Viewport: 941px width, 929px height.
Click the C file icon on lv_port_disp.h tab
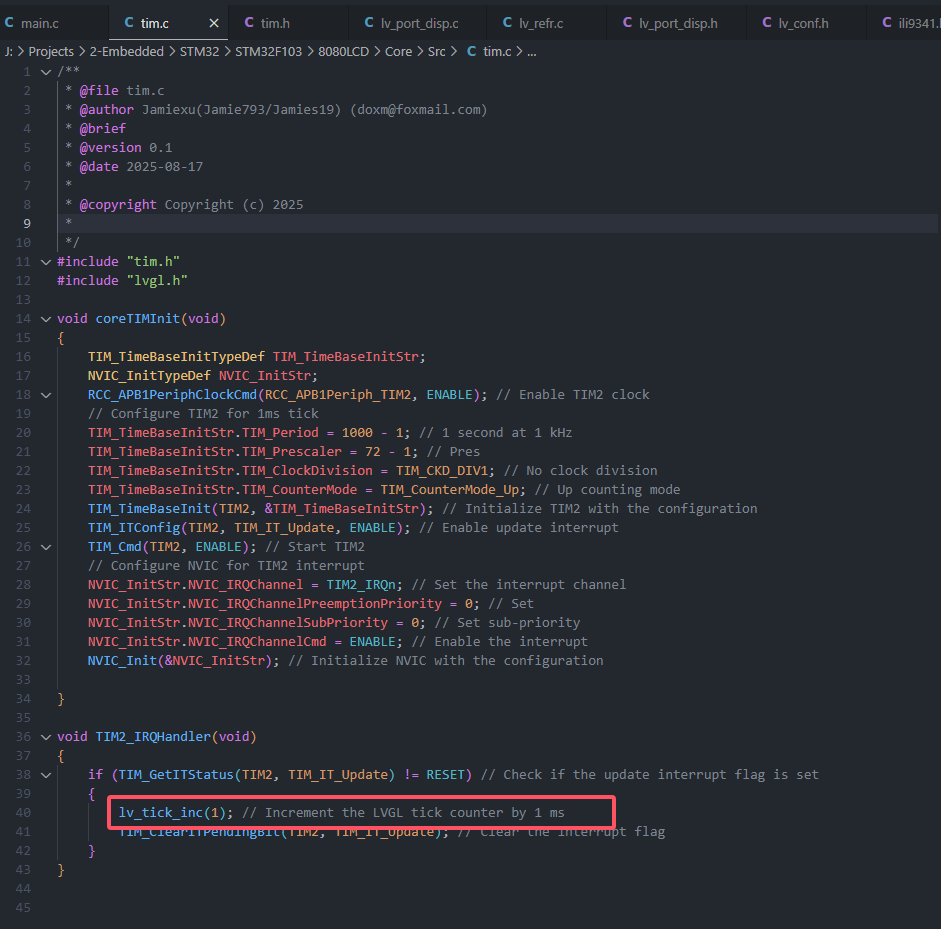[x=628, y=23]
